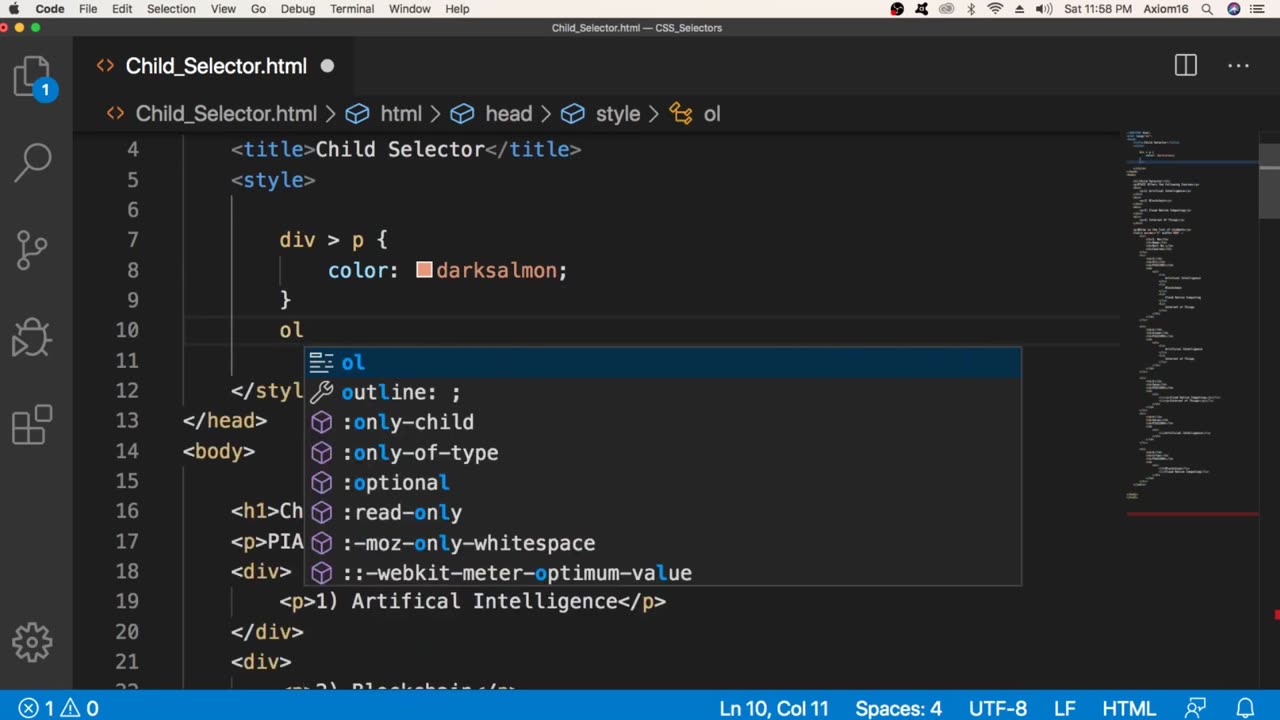Click the feedback icon in status bar
The width and height of the screenshot is (1280, 720).
point(1196,708)
